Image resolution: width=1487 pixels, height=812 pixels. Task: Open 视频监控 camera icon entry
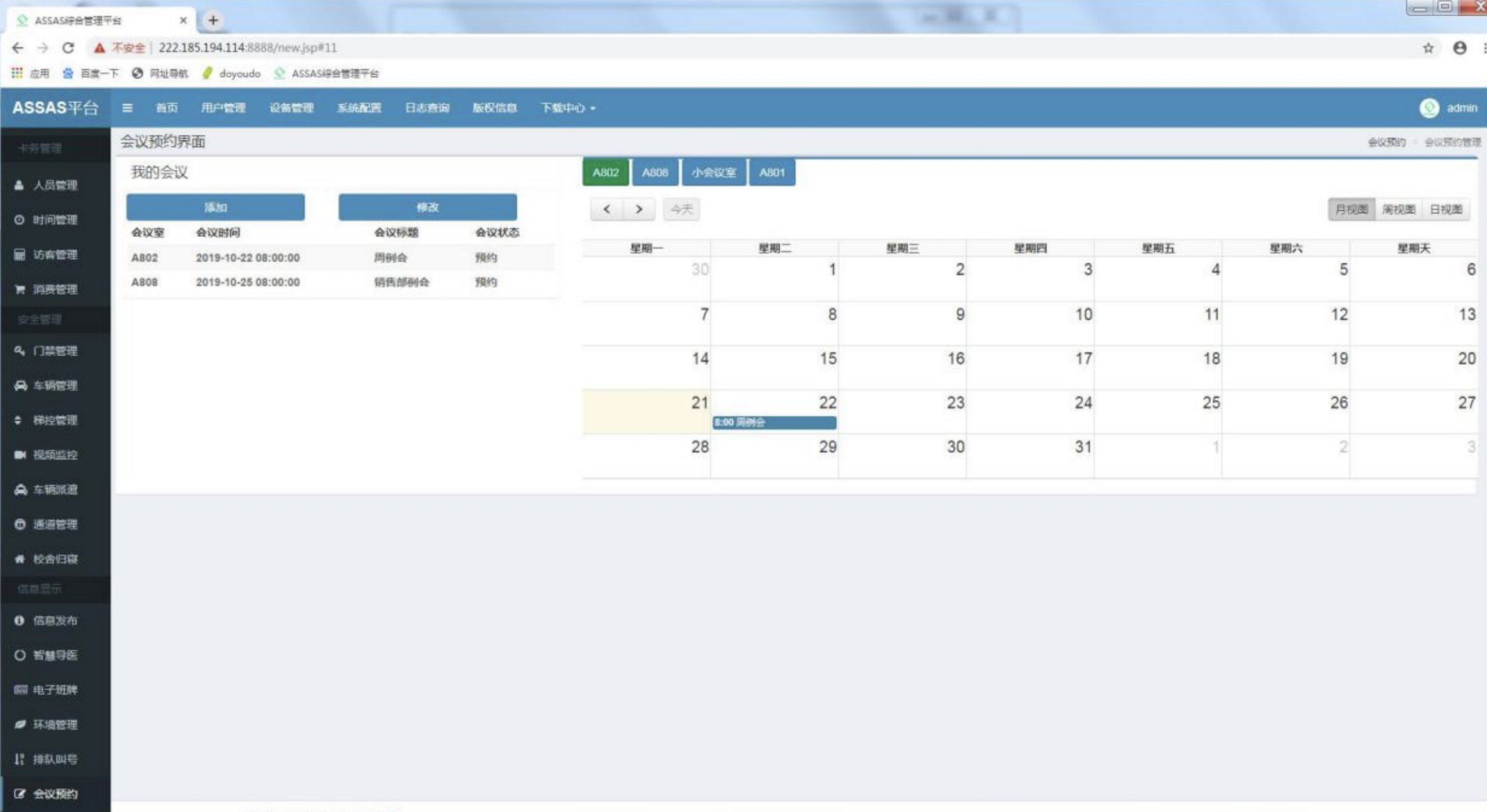tap(54, 454)
